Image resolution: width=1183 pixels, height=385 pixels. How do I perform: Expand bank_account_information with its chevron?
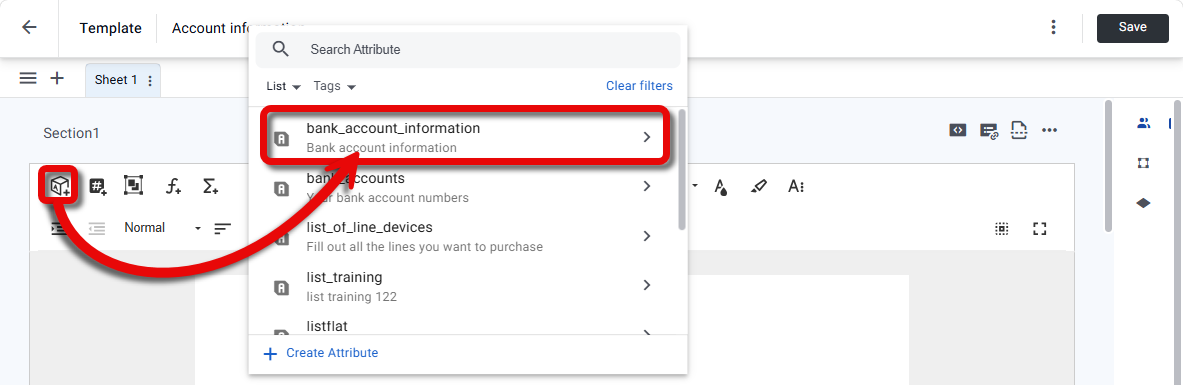point(647,137)
